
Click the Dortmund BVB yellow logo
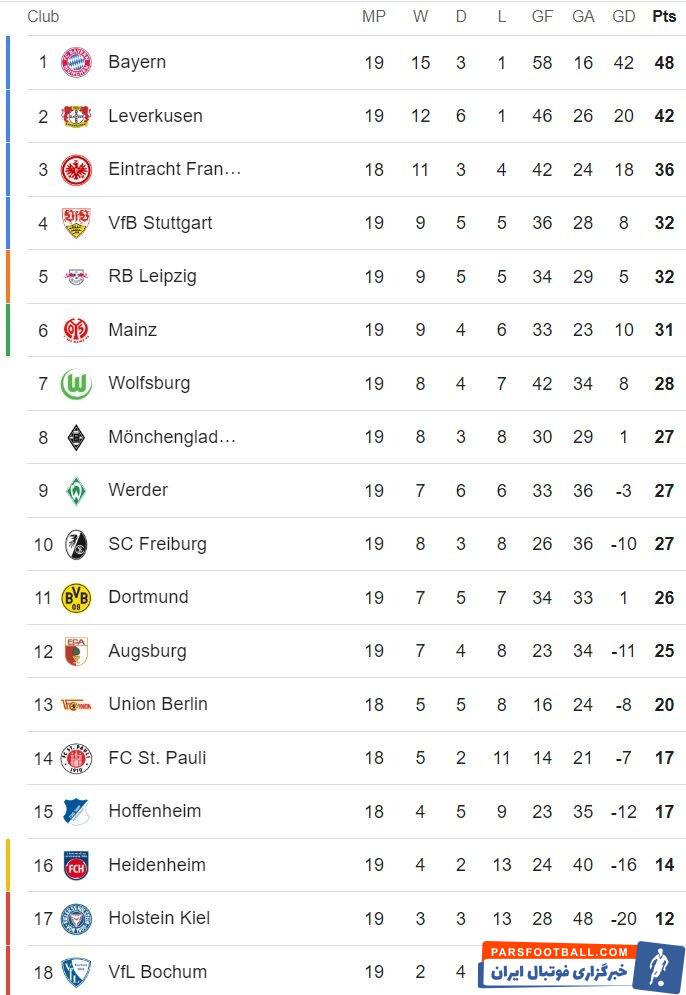[76, 598]
